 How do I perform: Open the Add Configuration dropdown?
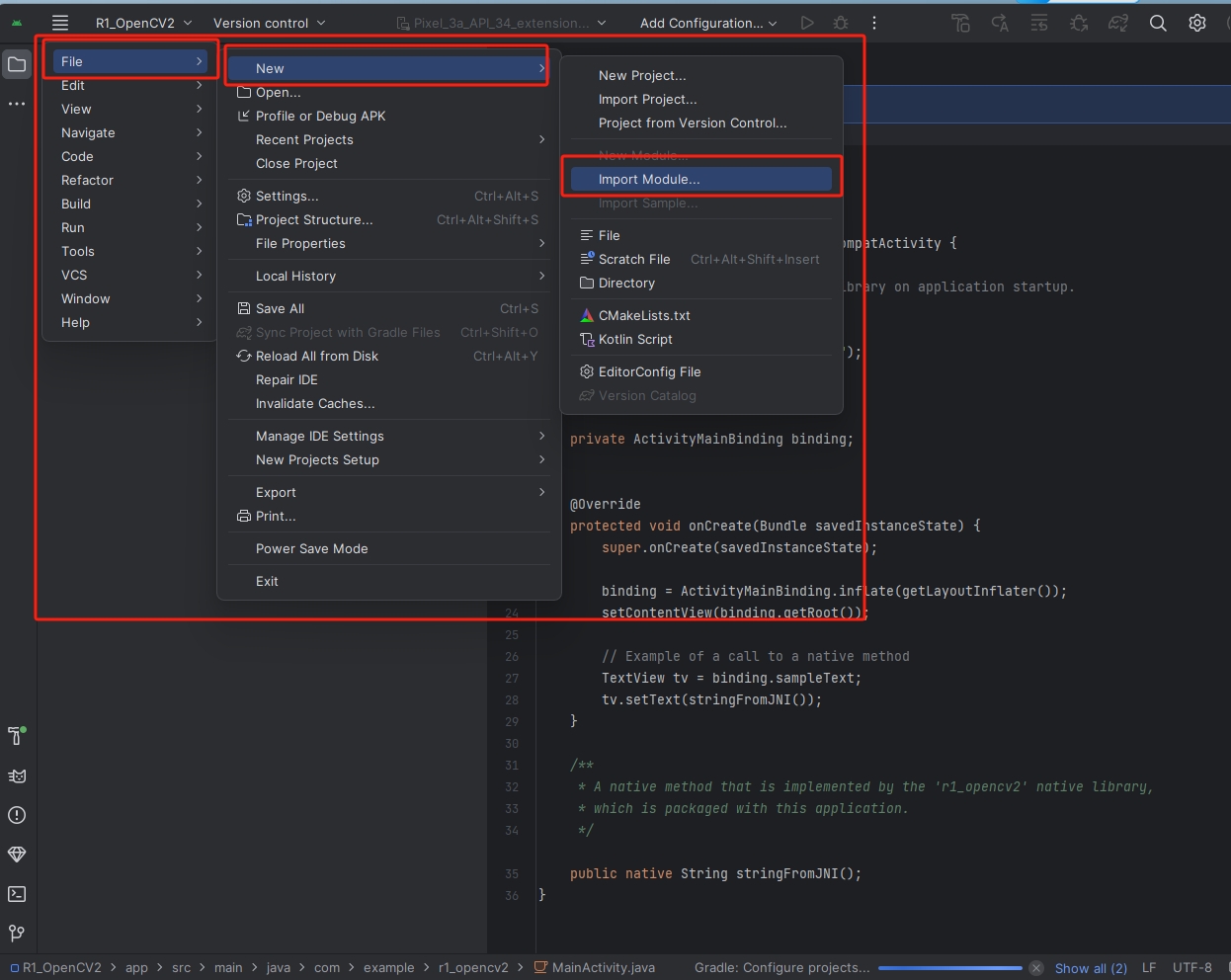(x=708, y=23)
